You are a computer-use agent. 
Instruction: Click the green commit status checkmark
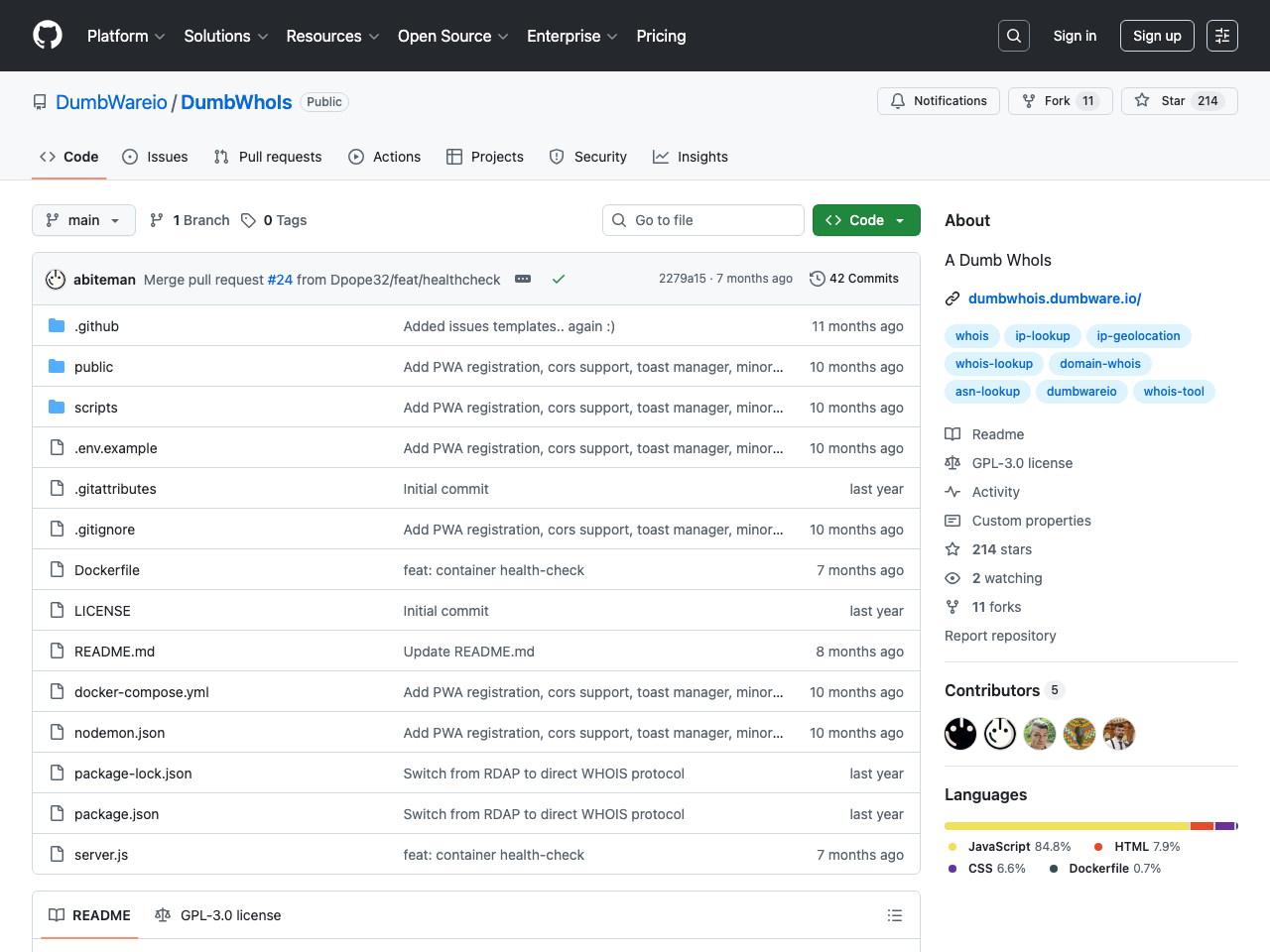559,280
